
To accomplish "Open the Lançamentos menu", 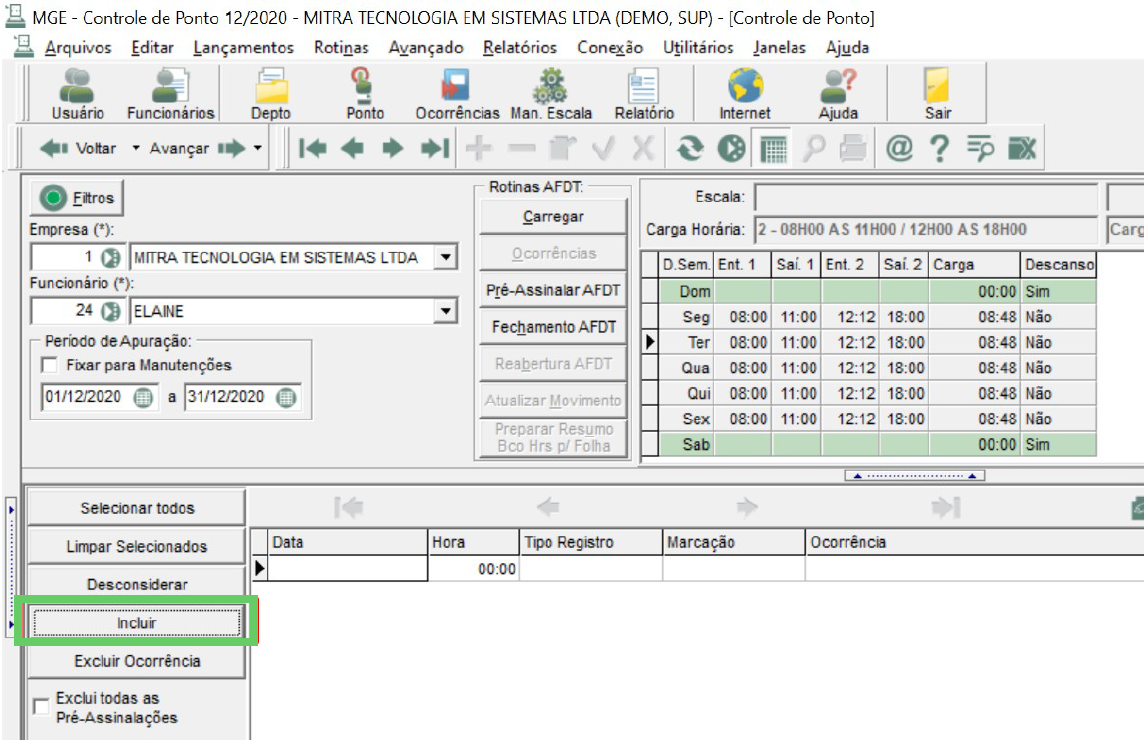I will [243, 47].
